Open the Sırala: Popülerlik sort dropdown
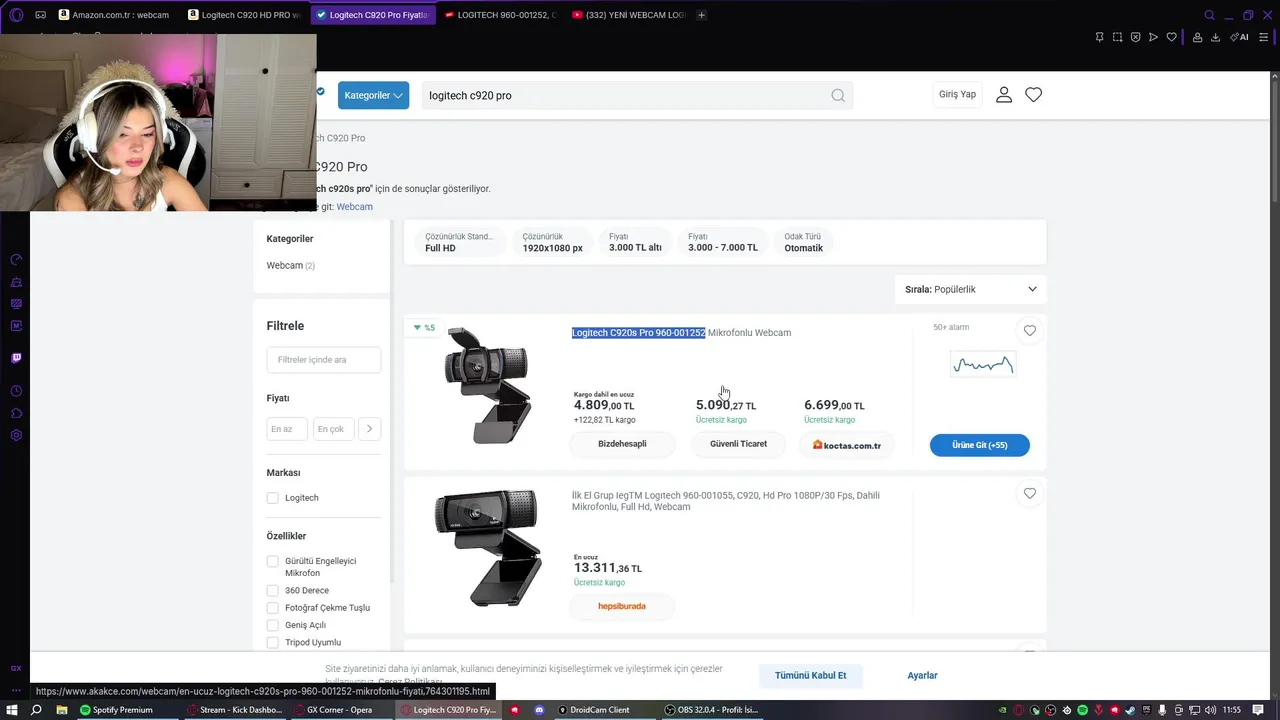 pos(970,289)
